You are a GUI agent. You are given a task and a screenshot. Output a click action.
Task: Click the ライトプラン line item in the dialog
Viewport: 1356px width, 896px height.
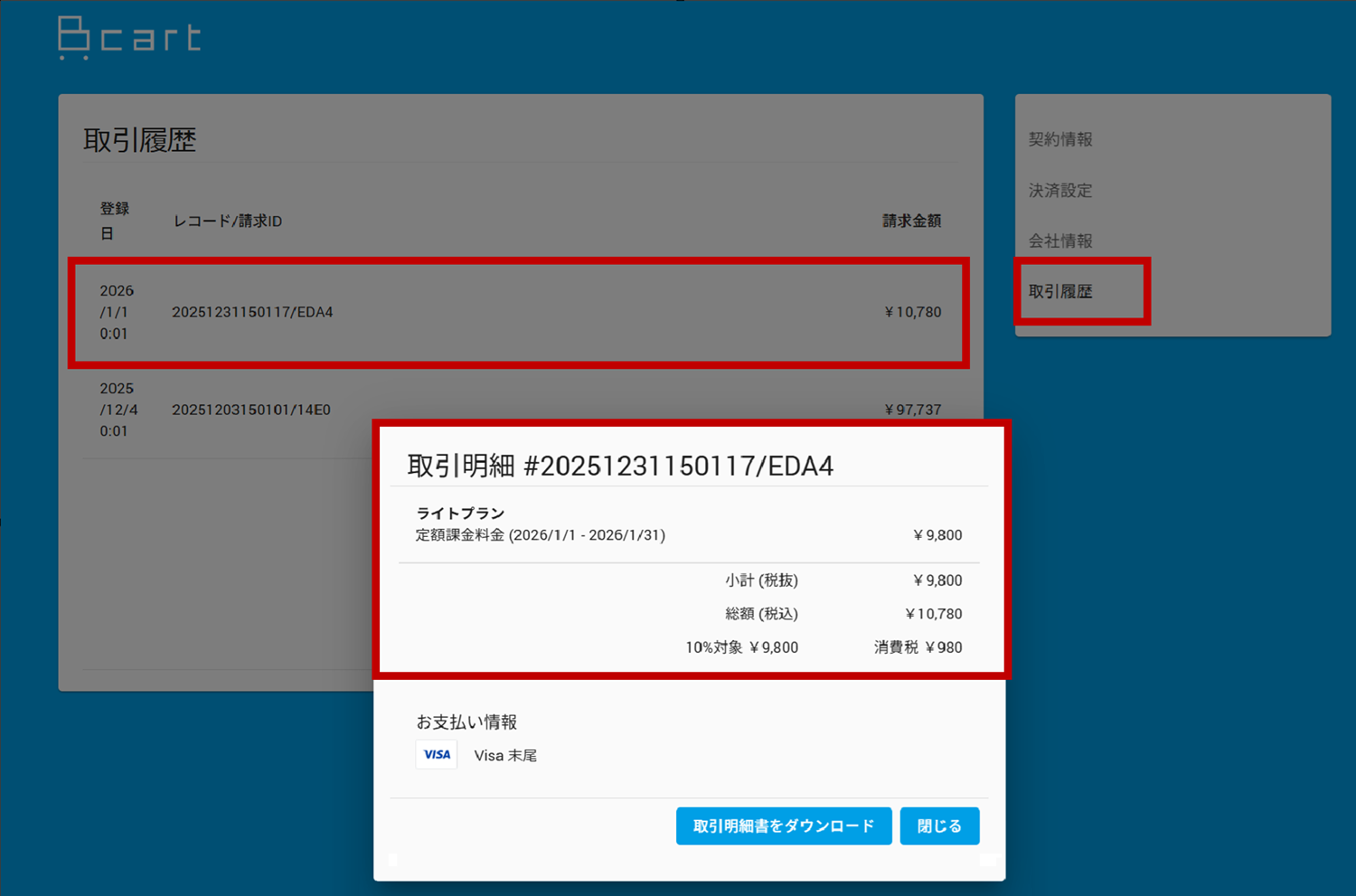(x=460, y=513)
